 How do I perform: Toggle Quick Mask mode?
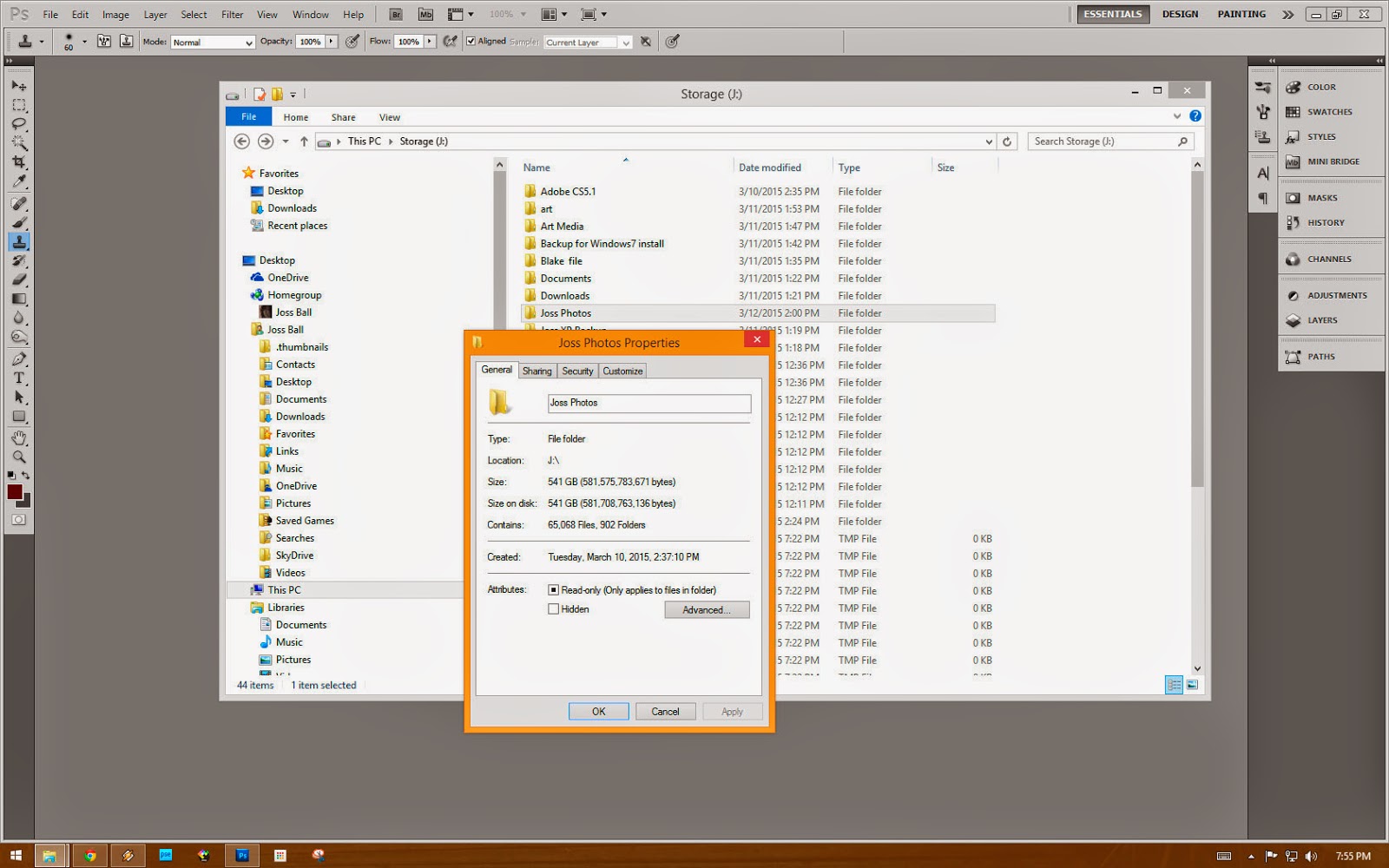(x=18, y=520)
